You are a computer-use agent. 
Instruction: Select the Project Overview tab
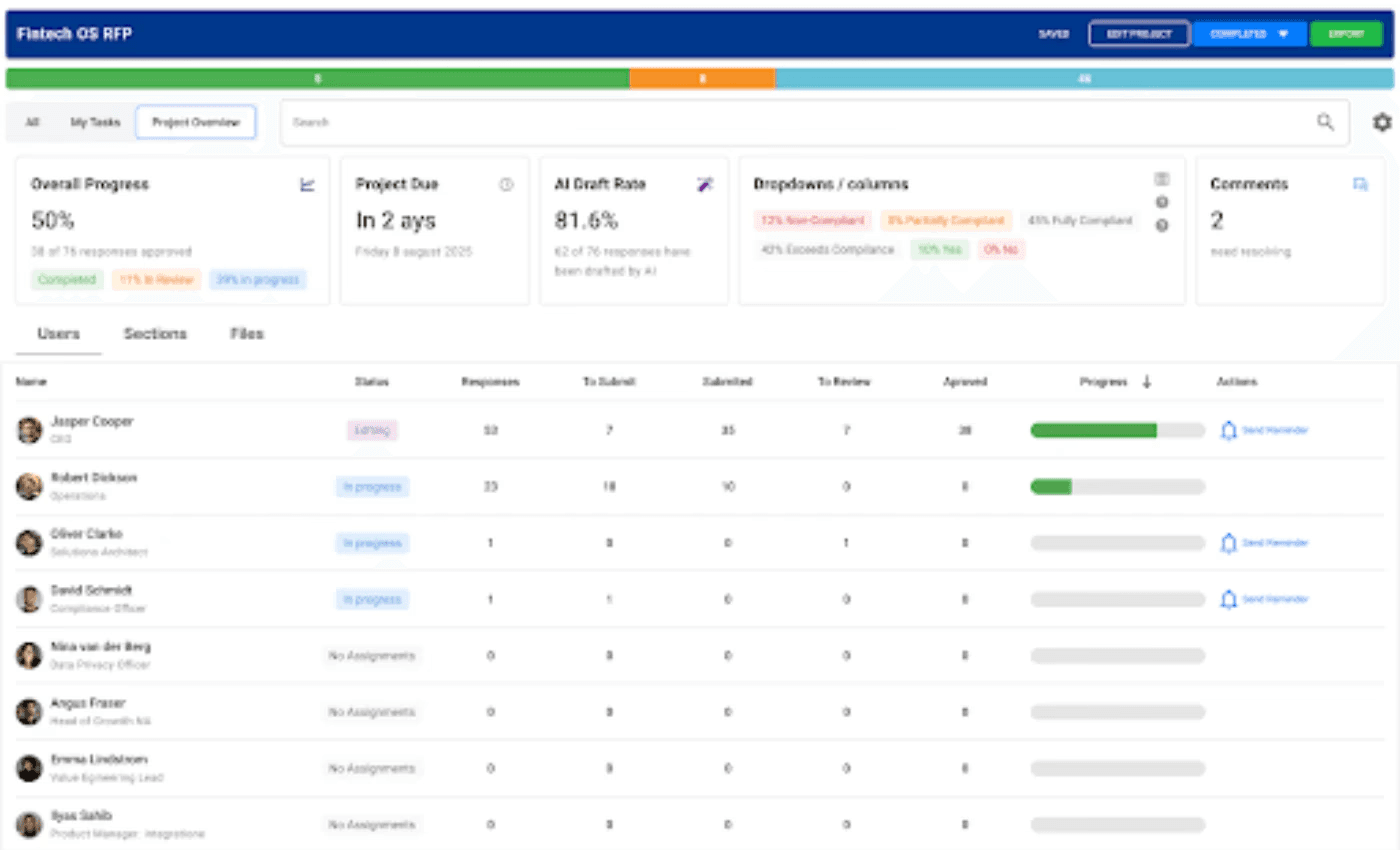195,121
